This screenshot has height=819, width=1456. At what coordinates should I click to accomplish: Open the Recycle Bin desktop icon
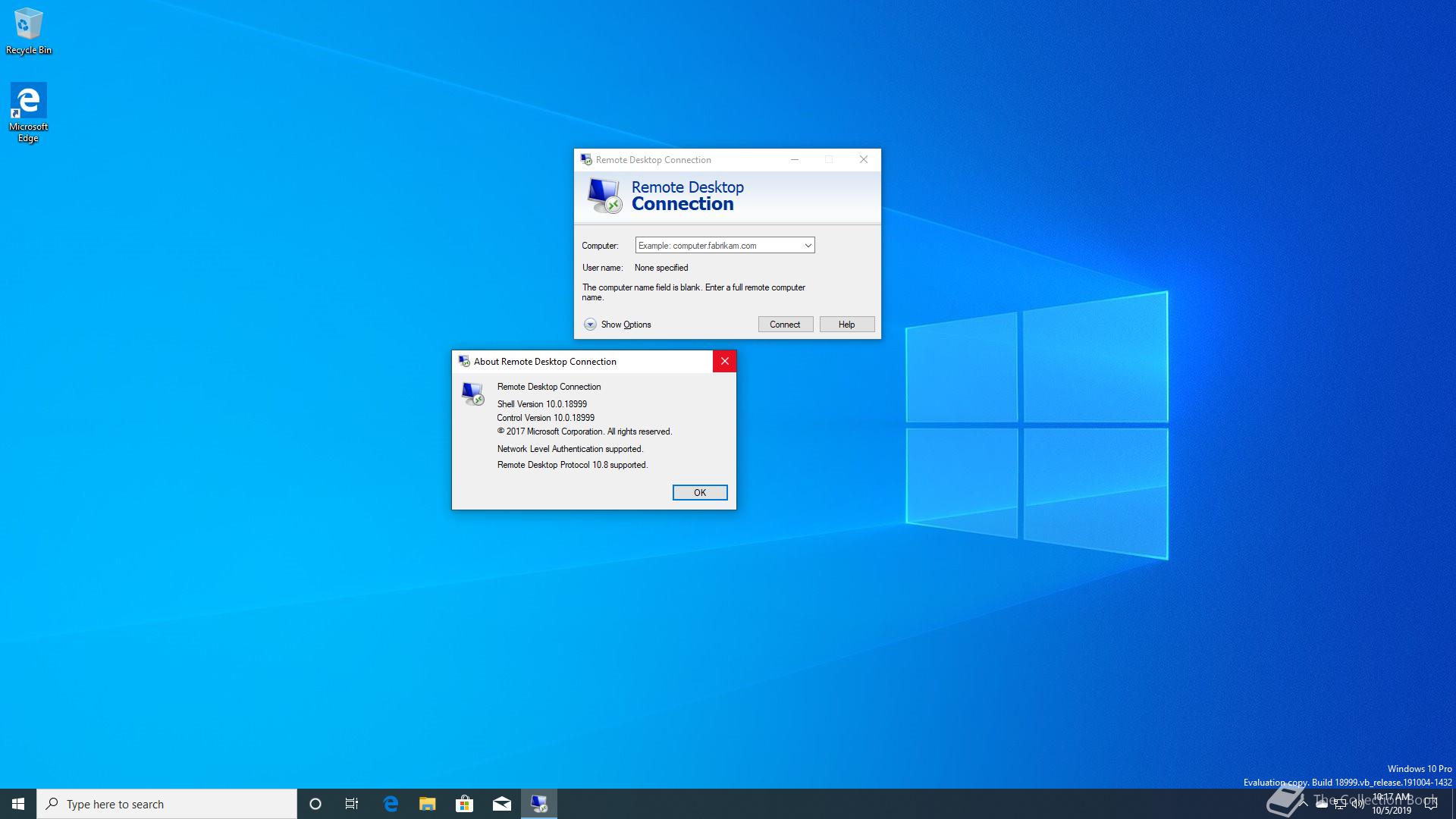pos(29,32)
